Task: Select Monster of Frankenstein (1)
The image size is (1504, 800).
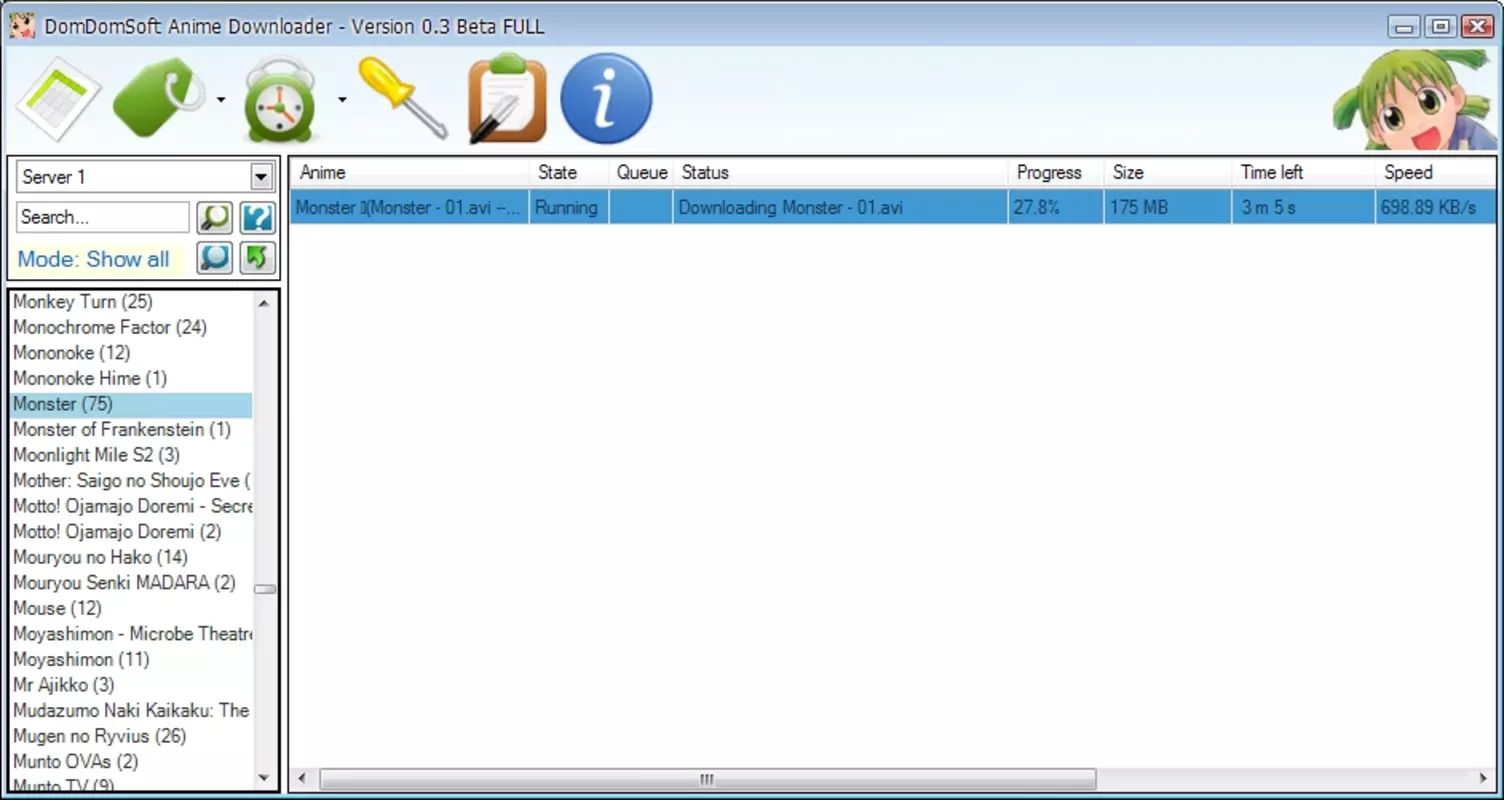Action: (x=131, y=429)
